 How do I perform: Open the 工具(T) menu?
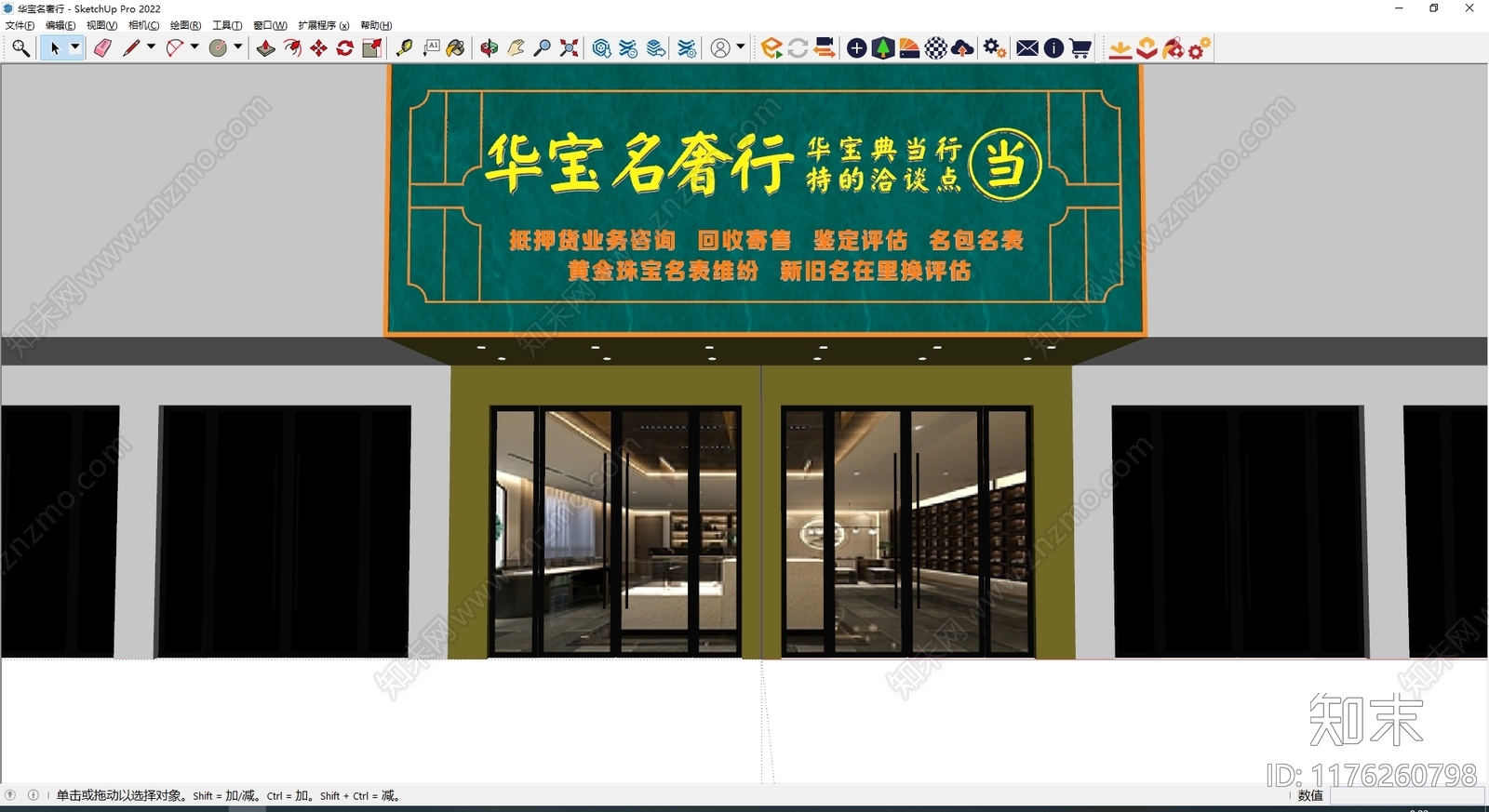pyautogui.click(x=227, y=26)
